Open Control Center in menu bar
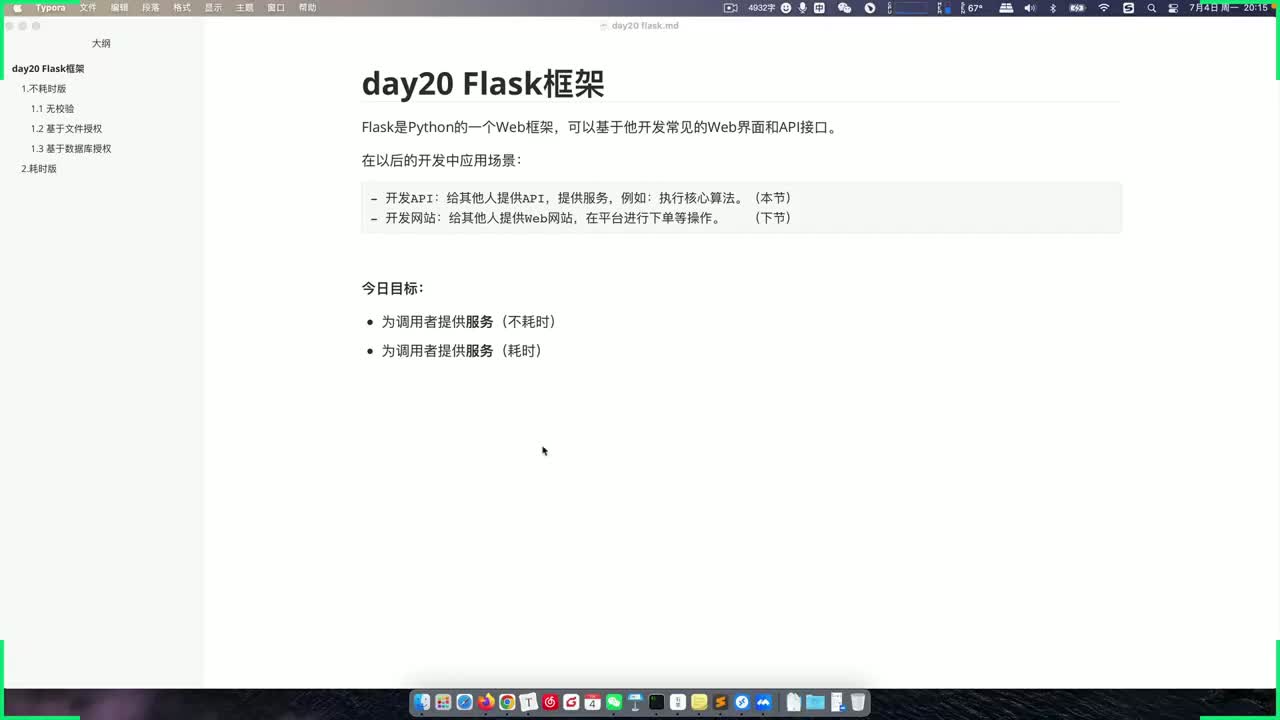The image size is (1280, 720). 1172,7
